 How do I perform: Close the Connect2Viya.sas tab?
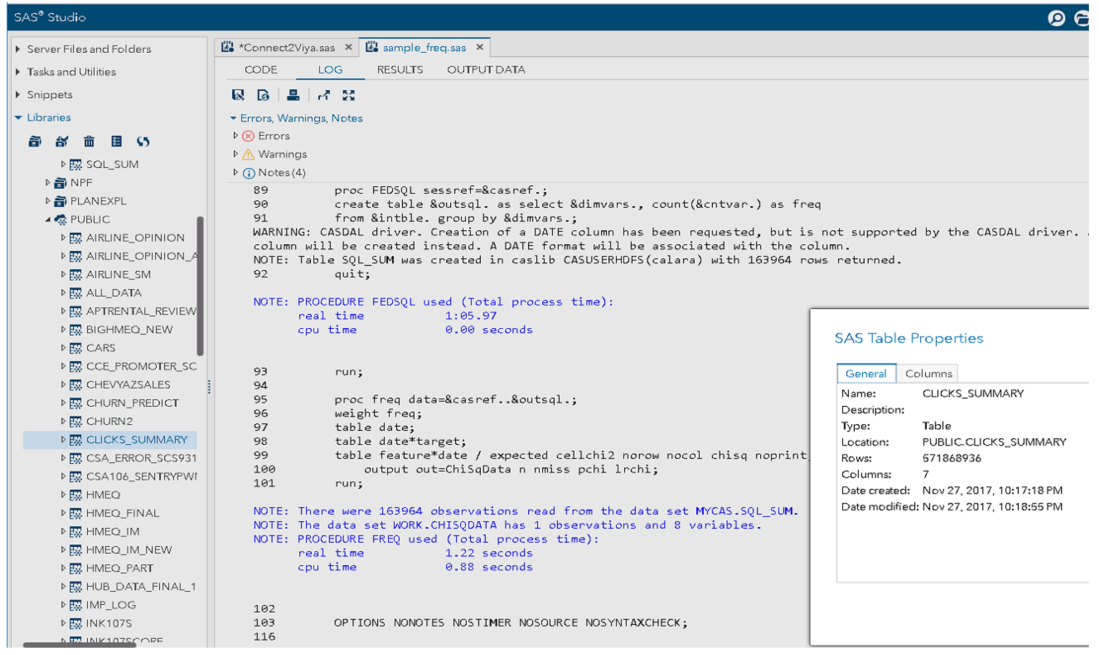click(348, 48)
